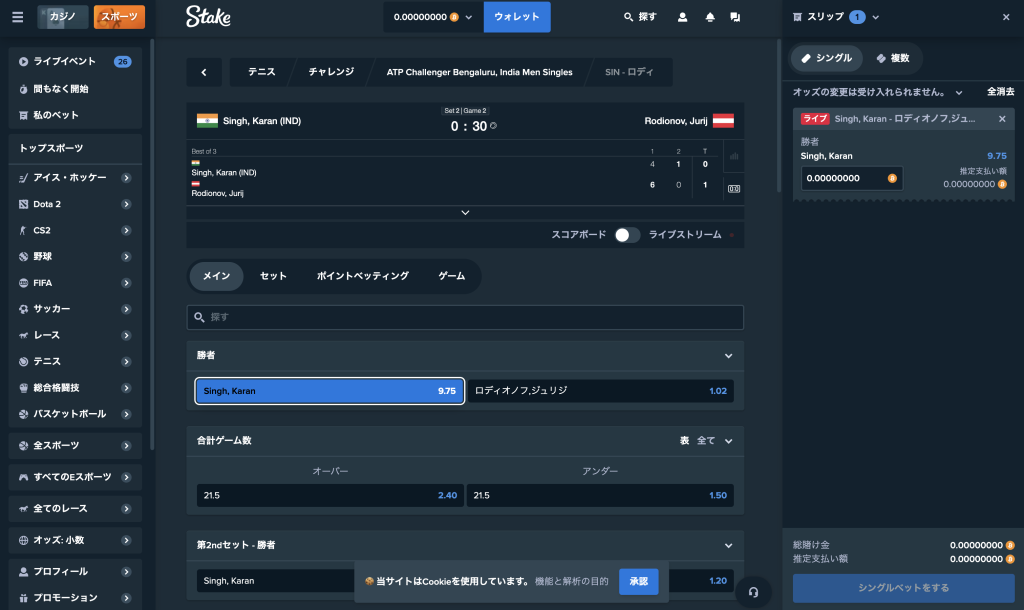
Task: Select the 複数 bet slip tab
Action: pyautogui.click(x=893, y=58)
